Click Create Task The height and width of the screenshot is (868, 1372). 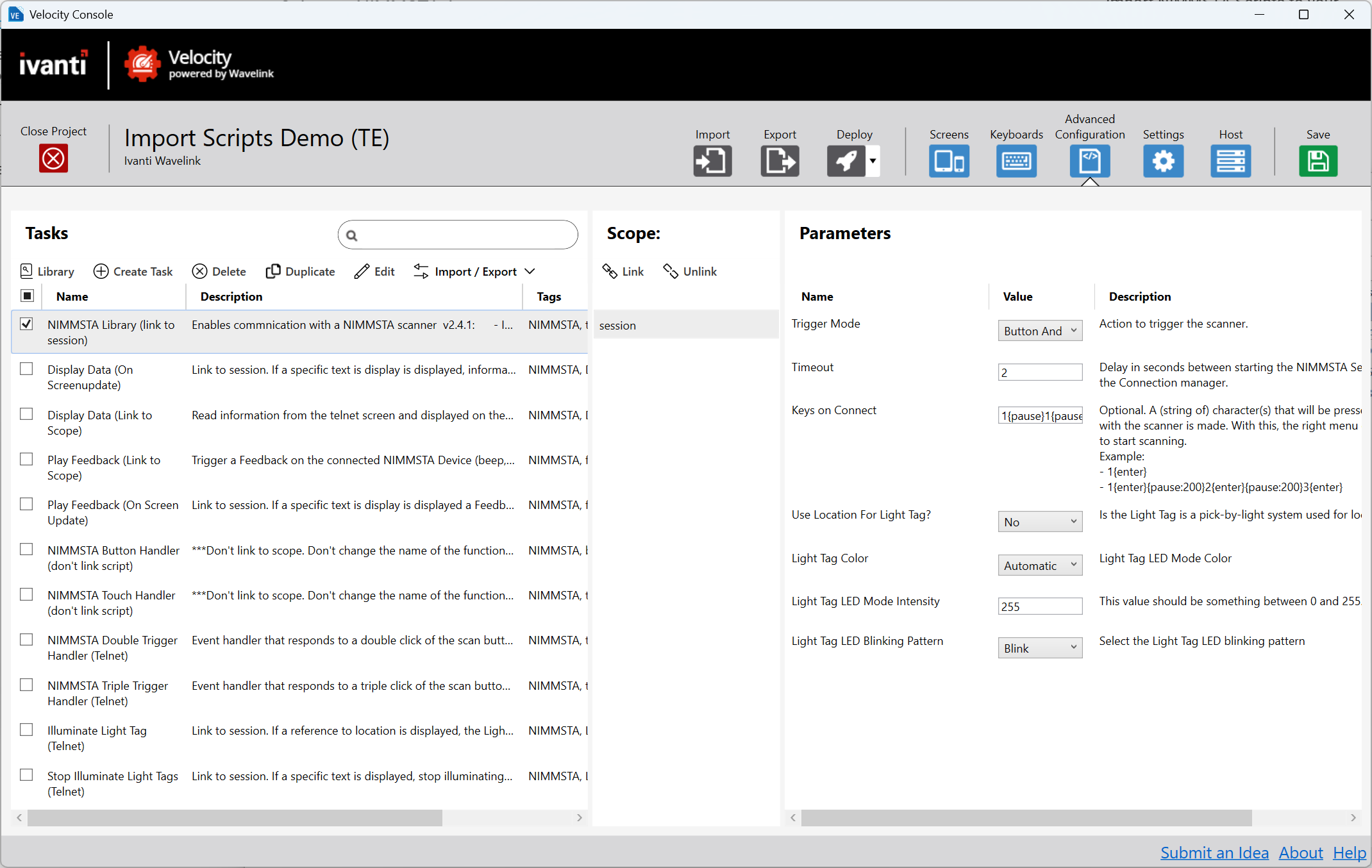(133, 271)
